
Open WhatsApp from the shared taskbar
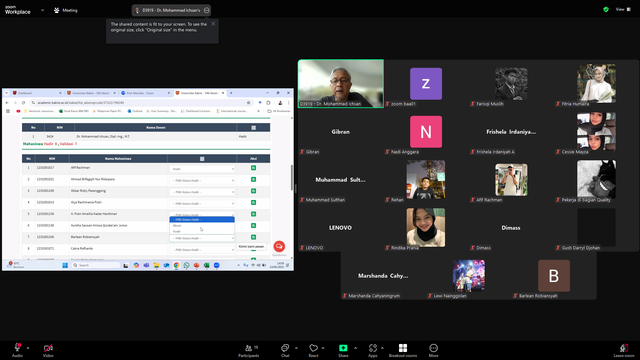tap(186, 265)
